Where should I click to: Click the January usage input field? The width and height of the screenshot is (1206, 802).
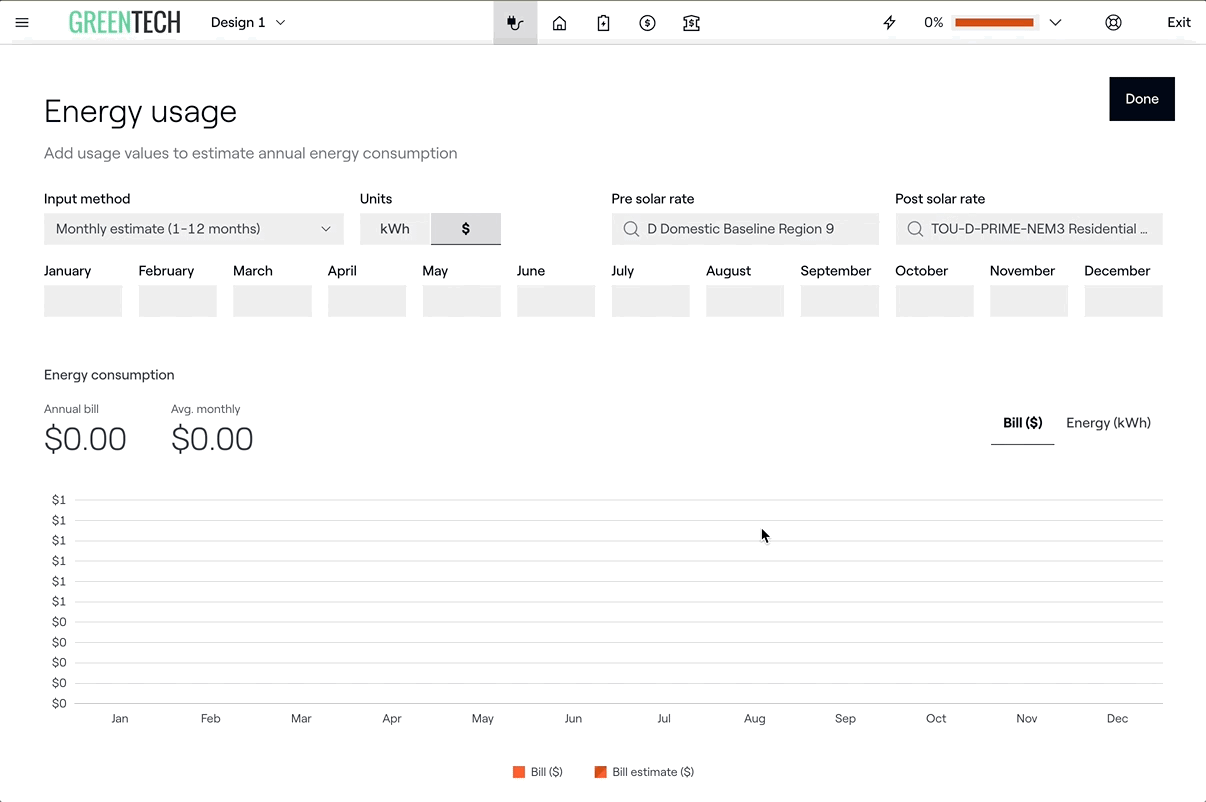83,301
